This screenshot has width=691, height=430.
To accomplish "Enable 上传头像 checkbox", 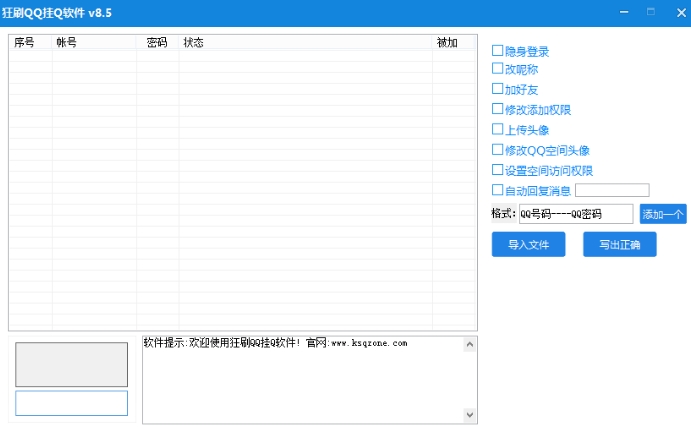I will (x=497, y=129).
